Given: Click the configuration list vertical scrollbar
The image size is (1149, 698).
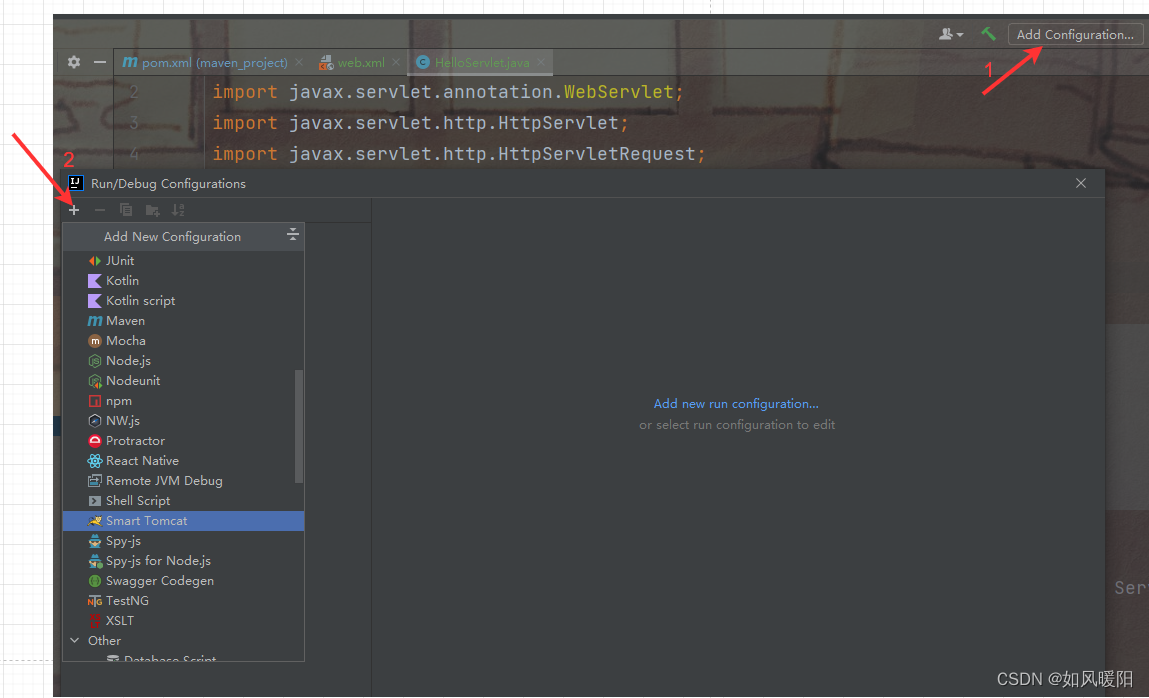Looking at the screenshot, I should (298, 426).
